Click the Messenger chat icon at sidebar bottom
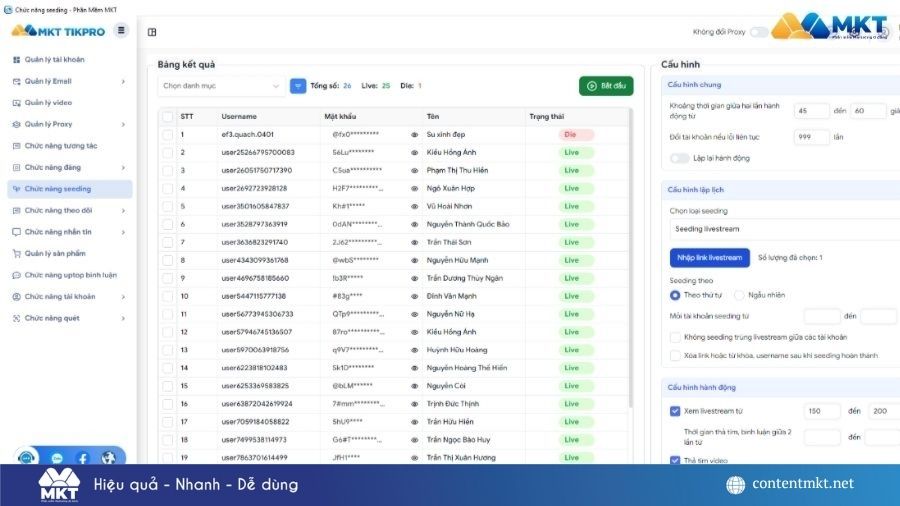Image resolution: width=900 pixels, height=506 pixels. coord(57,458)
